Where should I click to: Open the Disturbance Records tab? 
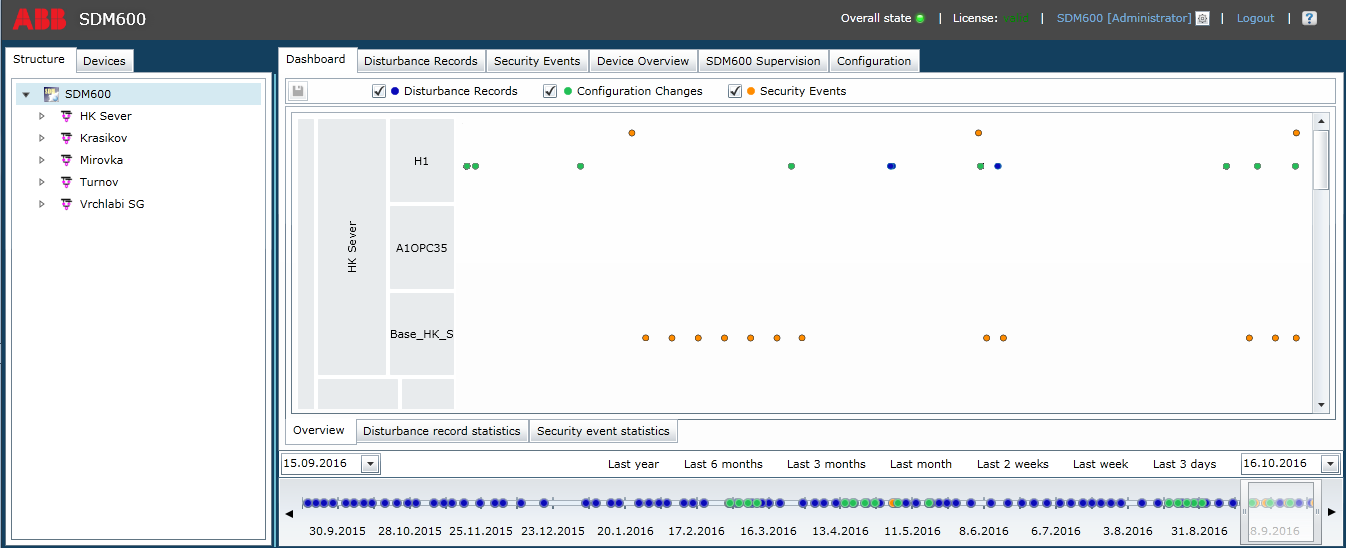tap(421, 61)
